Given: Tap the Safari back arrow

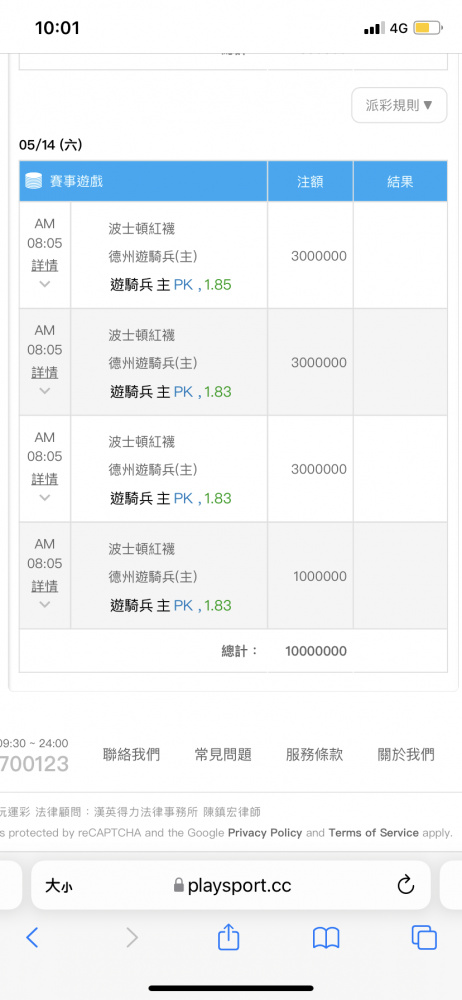Looking at the screenshot, I should 33,937.
